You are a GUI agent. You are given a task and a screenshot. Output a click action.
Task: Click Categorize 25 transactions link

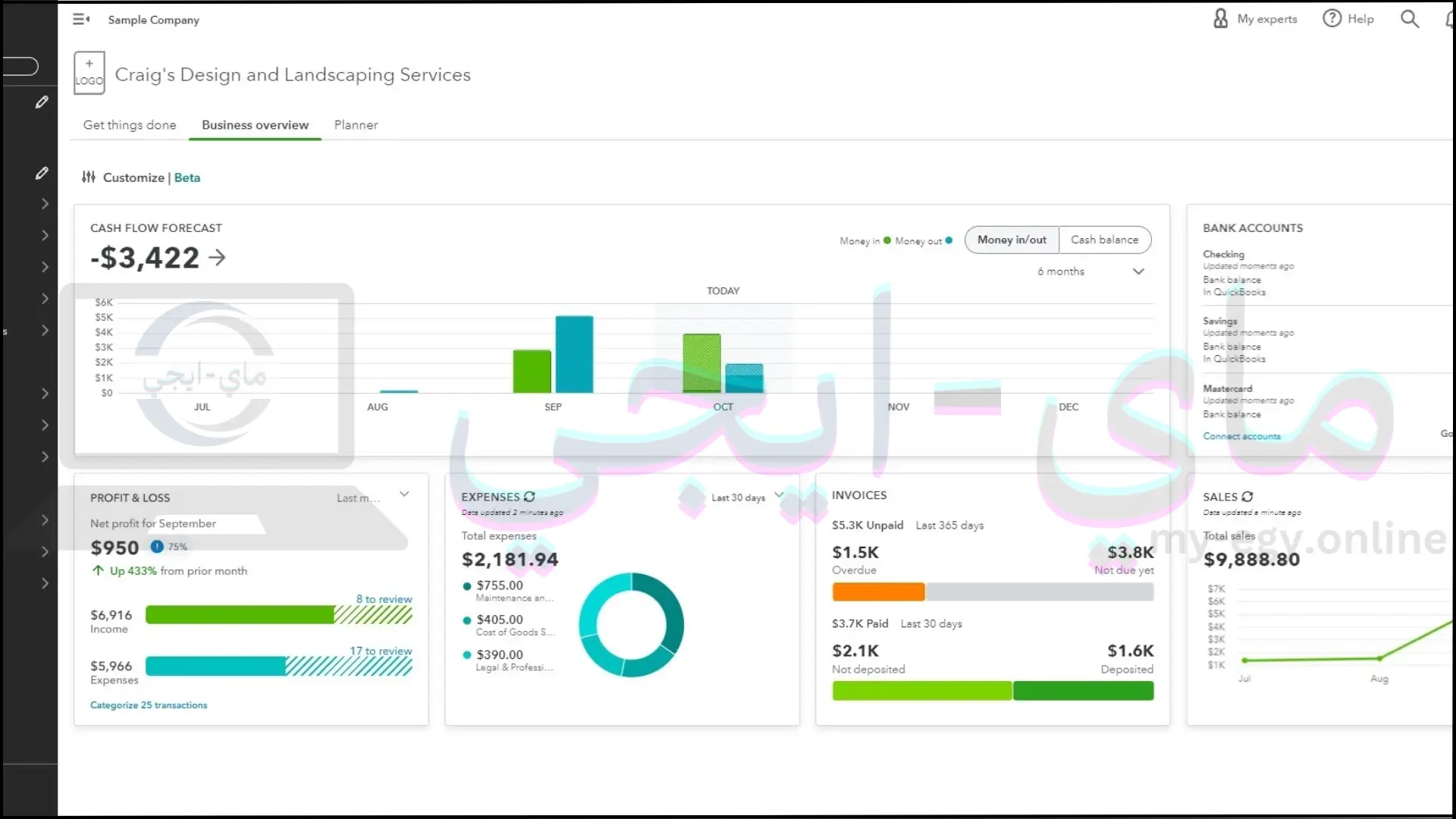(149, 705)
